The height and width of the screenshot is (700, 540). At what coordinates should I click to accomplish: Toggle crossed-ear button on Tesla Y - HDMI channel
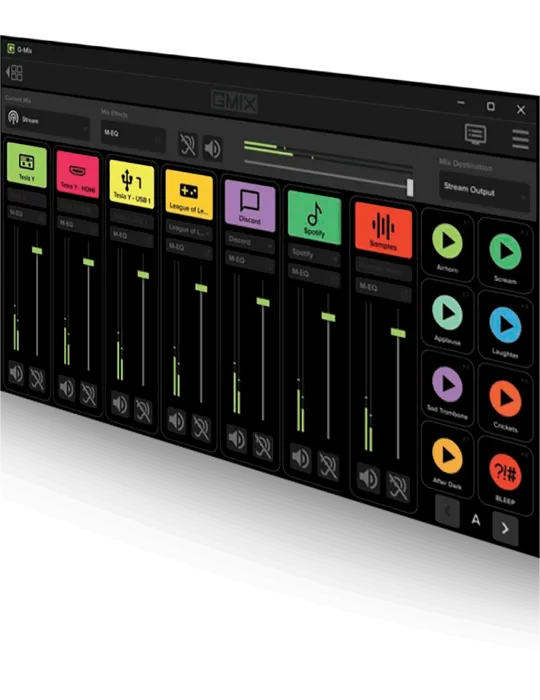coord(88,394)
